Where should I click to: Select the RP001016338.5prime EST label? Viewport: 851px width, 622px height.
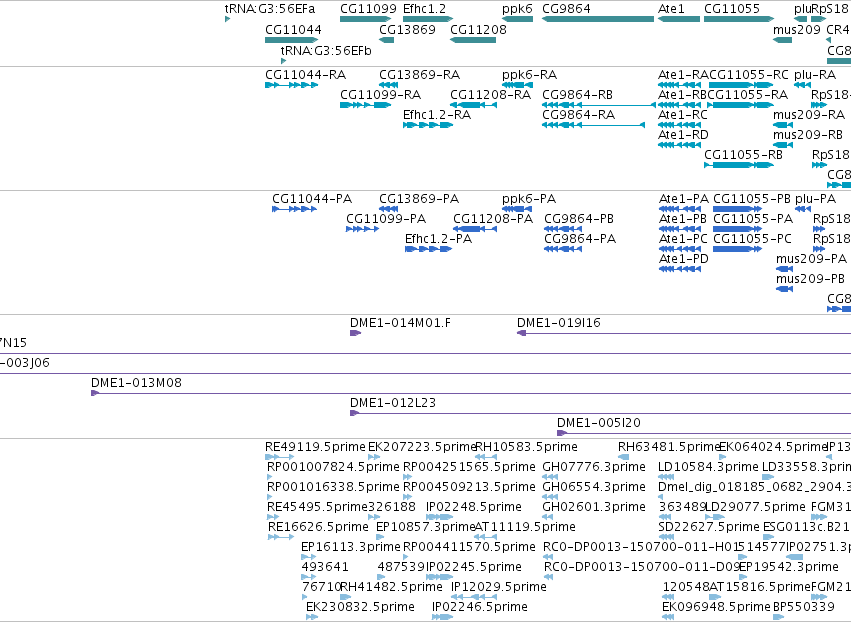pos(333,487)
